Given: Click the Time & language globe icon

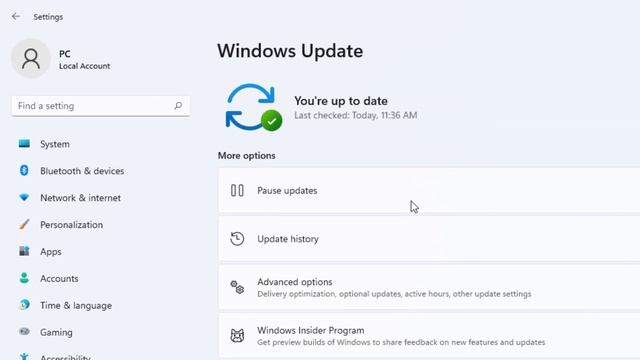Looking at the screenshot, I should tap(24, 304).
